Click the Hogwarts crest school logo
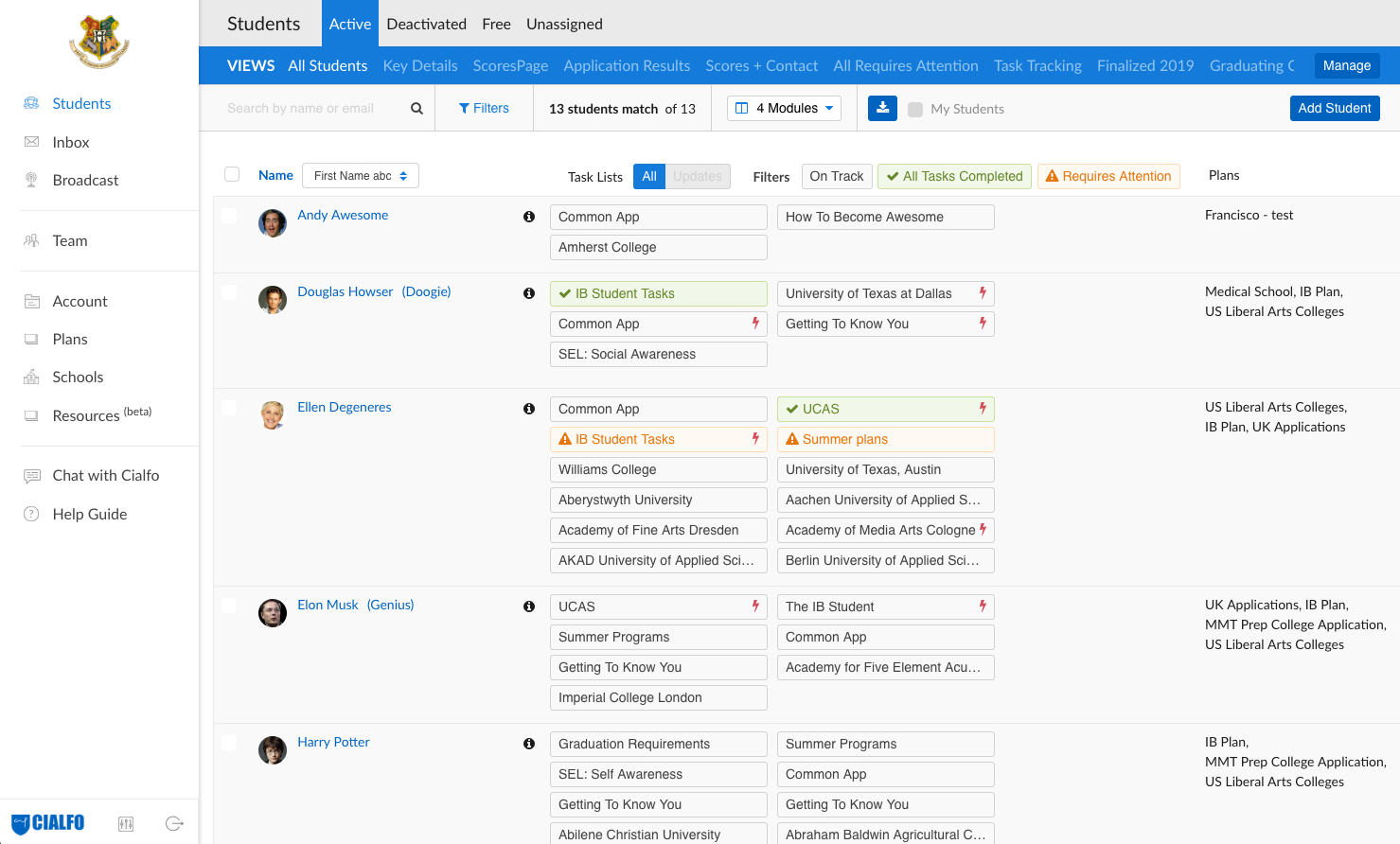This screenshot has width=1400, height=844. (x=99, y=42)
